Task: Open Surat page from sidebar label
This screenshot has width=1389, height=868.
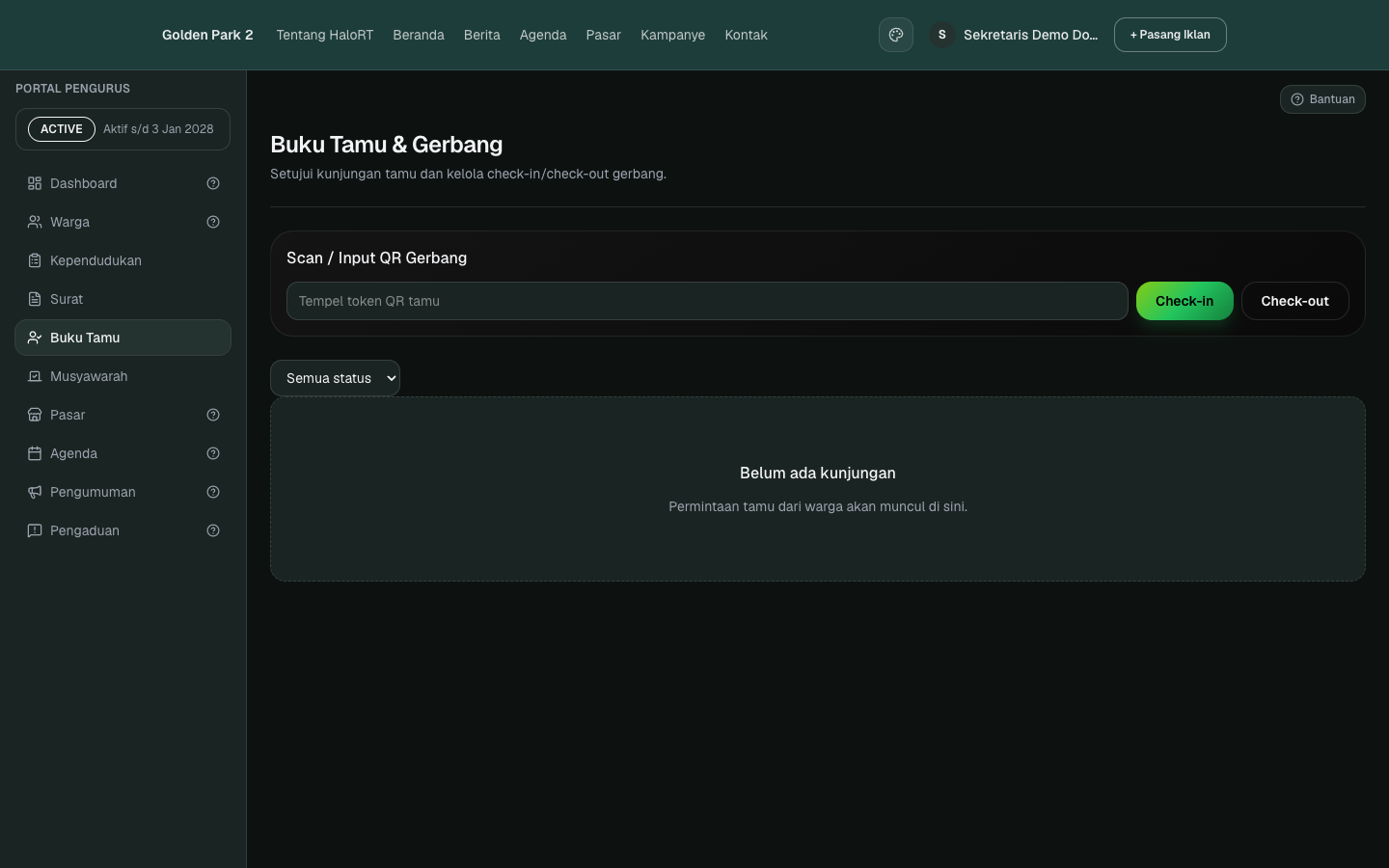Action: tap(67, 299)
